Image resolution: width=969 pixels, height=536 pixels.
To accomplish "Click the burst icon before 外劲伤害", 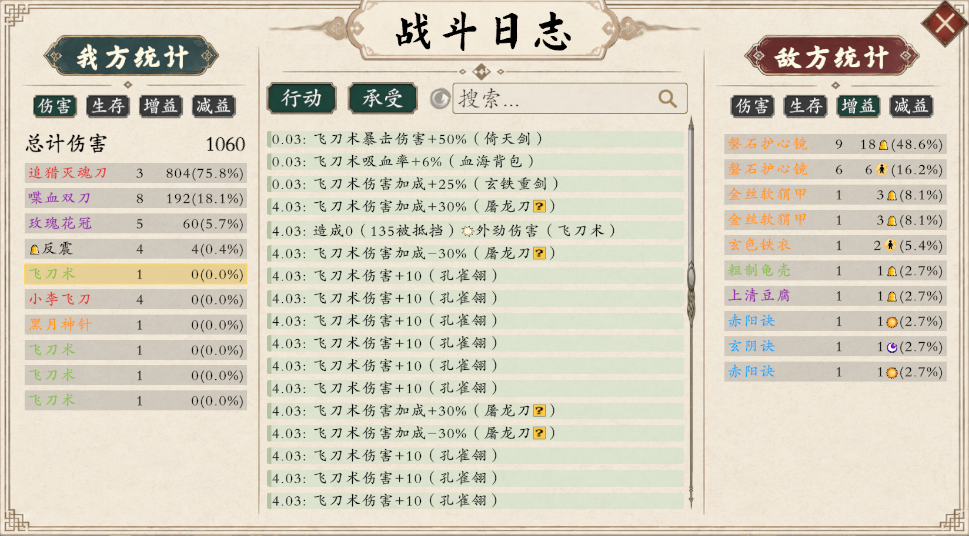I will coord(468,231).
